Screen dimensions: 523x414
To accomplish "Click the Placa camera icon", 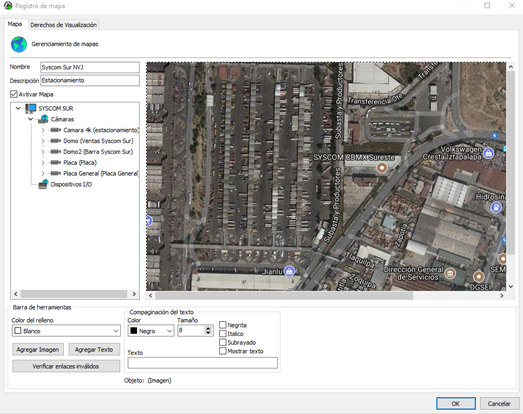I will click(x=55, y=162).
